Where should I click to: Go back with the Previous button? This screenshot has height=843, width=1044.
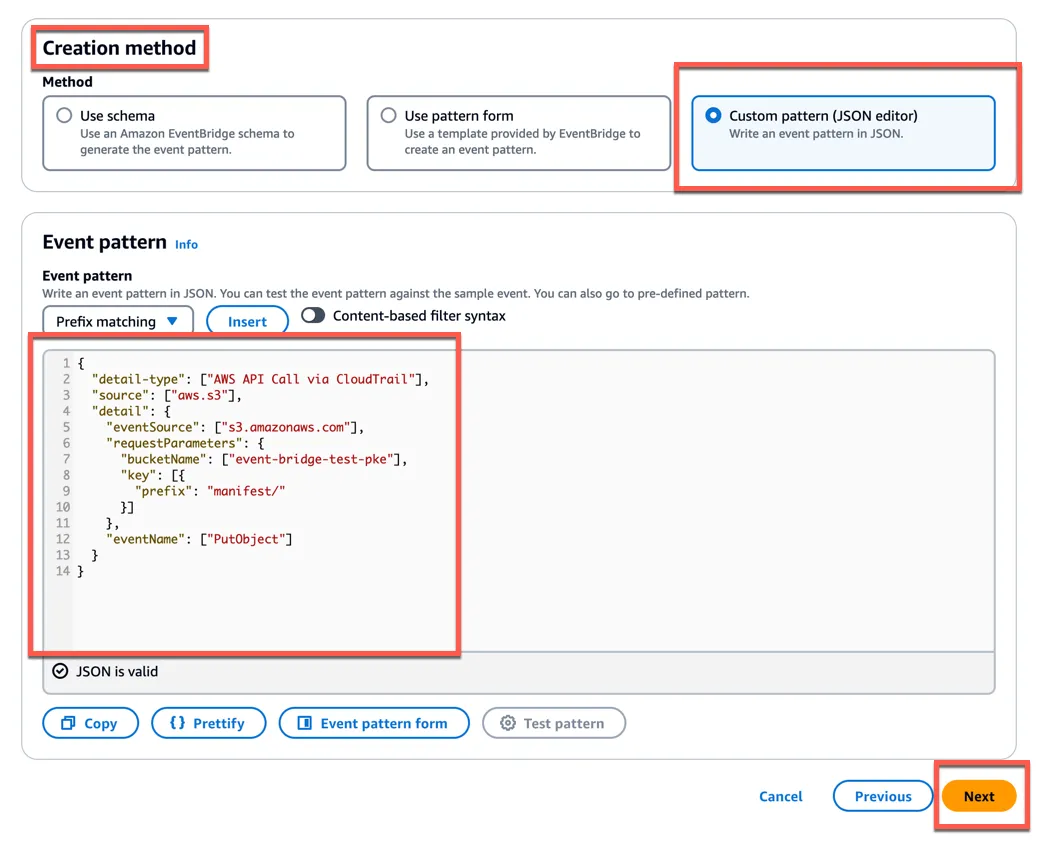pyautogui.click(x=882, y=796)
